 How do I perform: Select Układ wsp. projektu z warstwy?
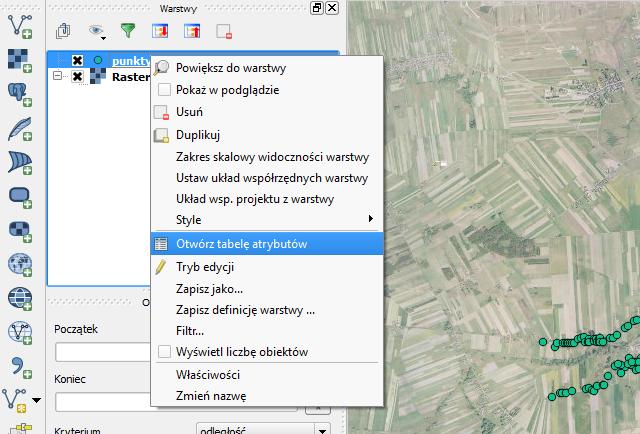coord(267,199)
